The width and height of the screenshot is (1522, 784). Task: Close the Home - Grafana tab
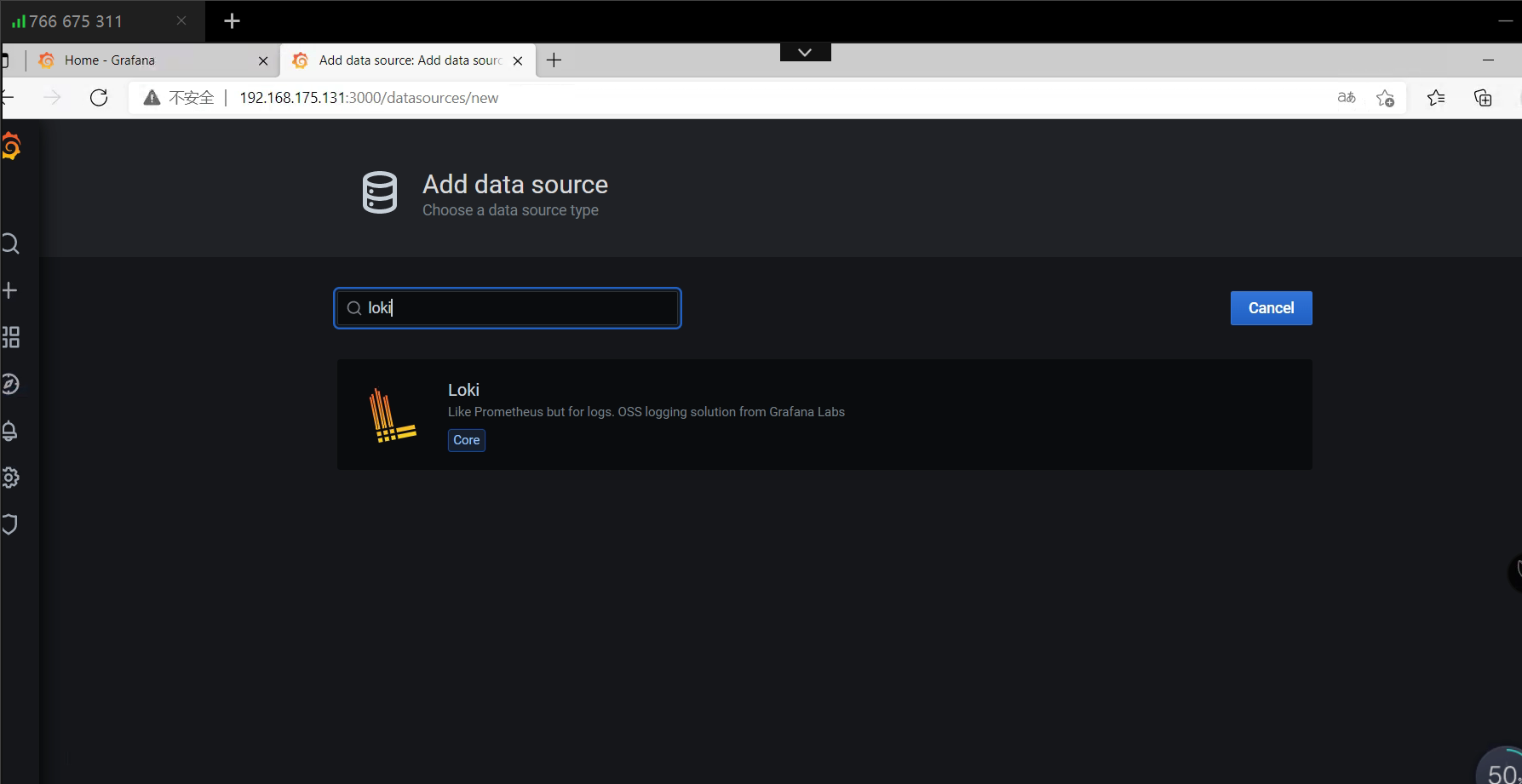pos(263,60)
